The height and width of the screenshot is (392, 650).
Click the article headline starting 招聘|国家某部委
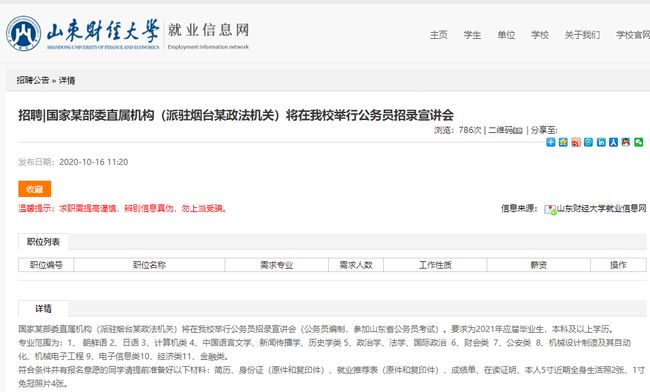[236, 115]
